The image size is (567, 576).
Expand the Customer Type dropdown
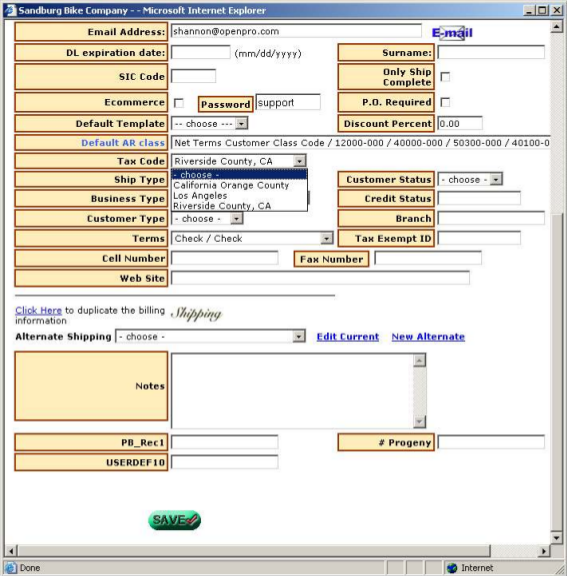pos(207,219)
